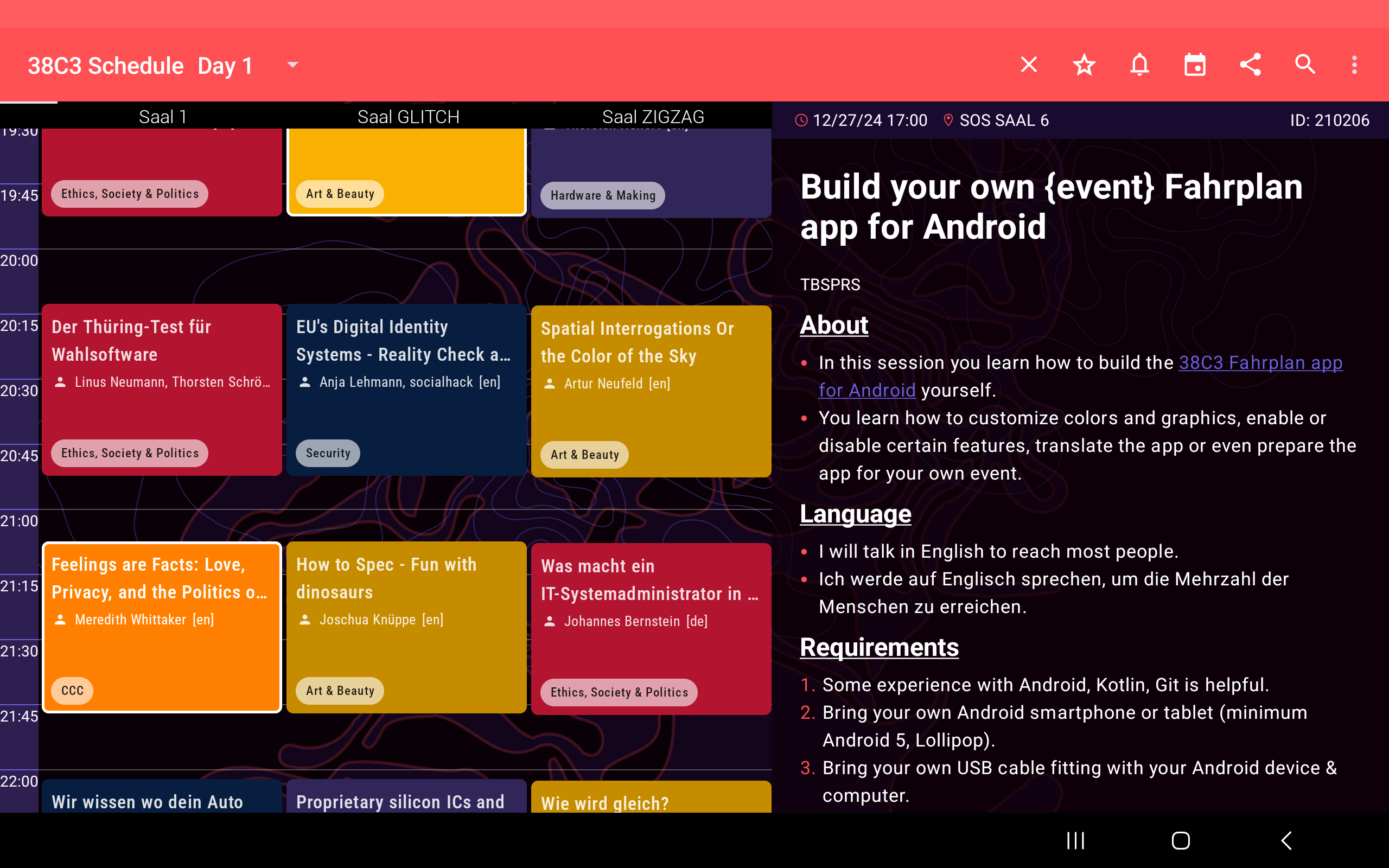Click the 38C3 Schedule app title
The image size is (1389, 868).
pos(106,66)
